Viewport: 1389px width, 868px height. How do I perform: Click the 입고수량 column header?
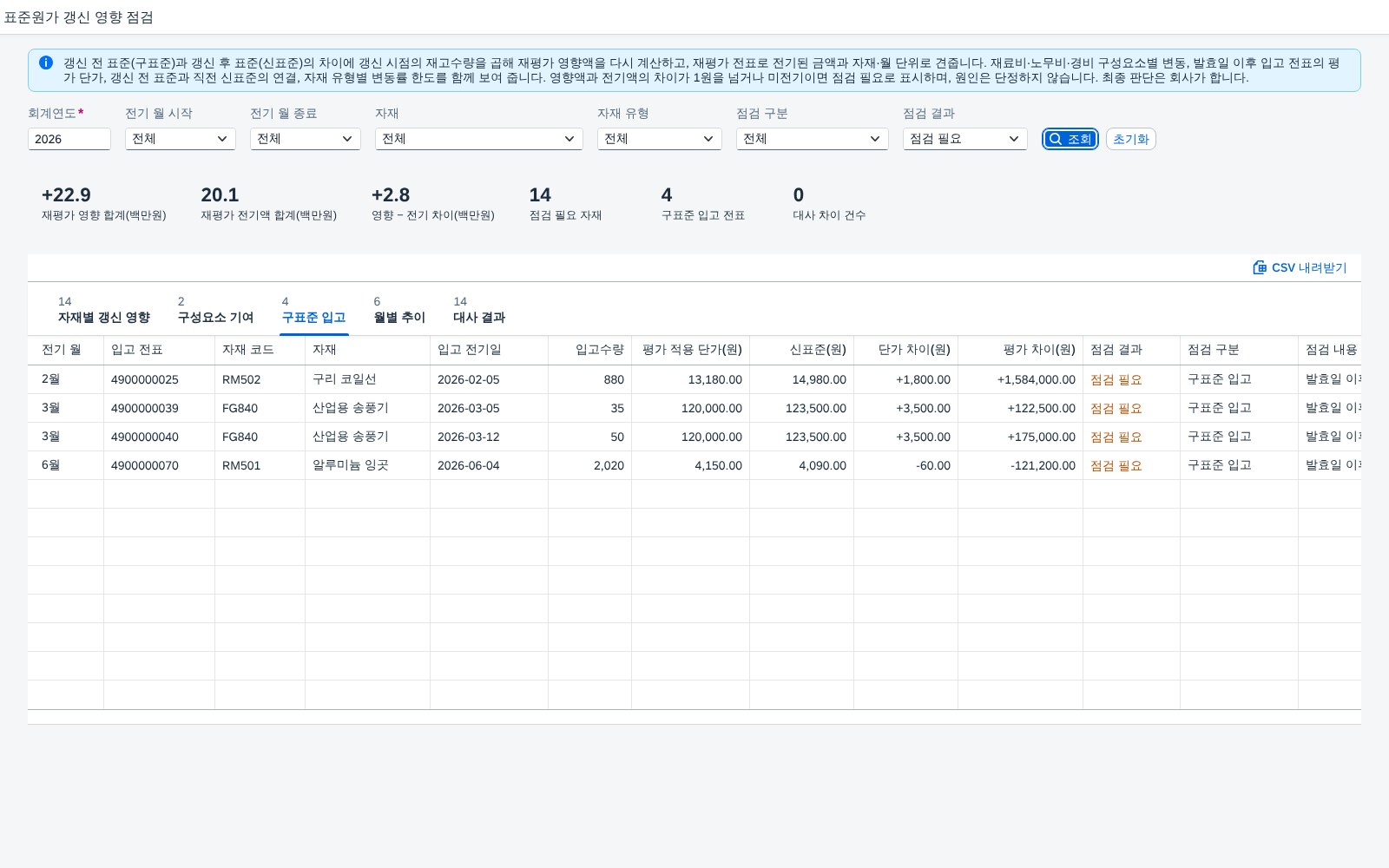(x=590, y=350)
